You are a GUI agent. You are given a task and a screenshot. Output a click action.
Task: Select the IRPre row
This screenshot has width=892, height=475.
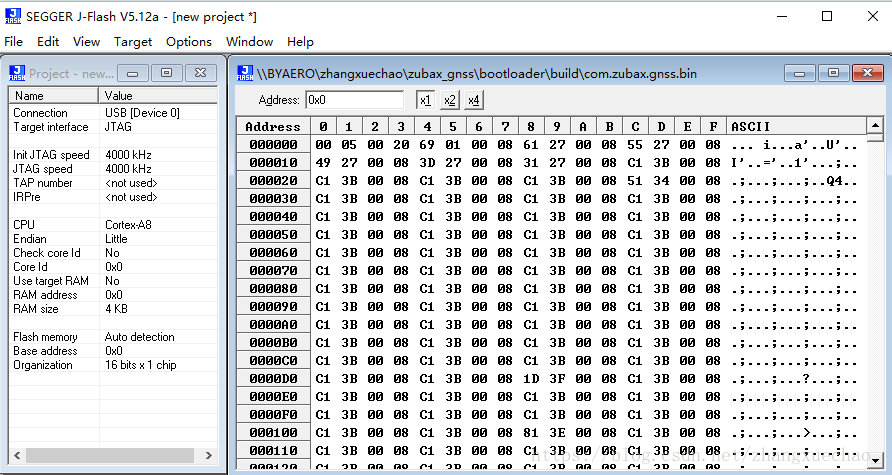(x=113, y=197)
